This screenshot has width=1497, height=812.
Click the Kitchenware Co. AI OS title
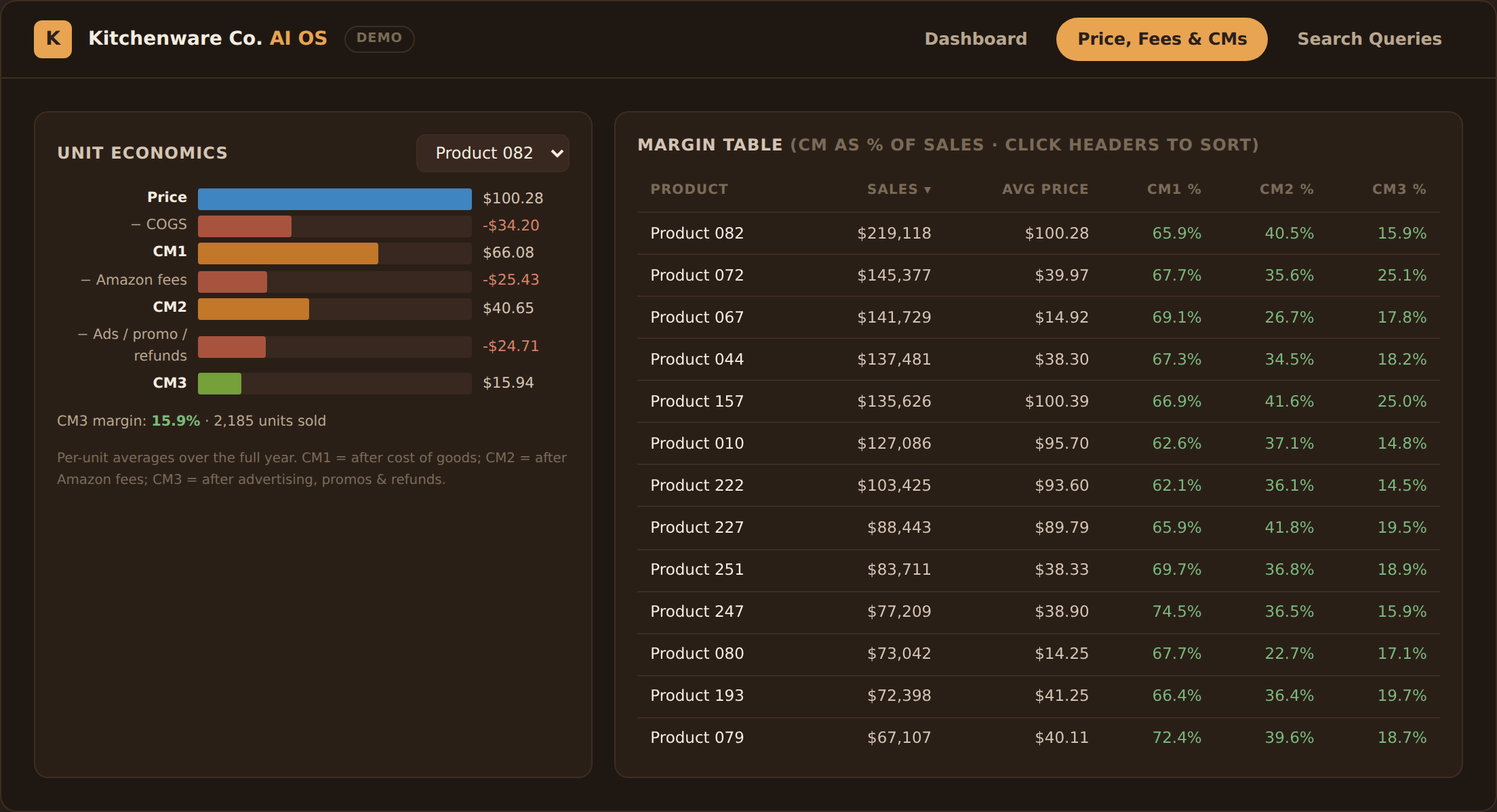(x=207, y=39)
